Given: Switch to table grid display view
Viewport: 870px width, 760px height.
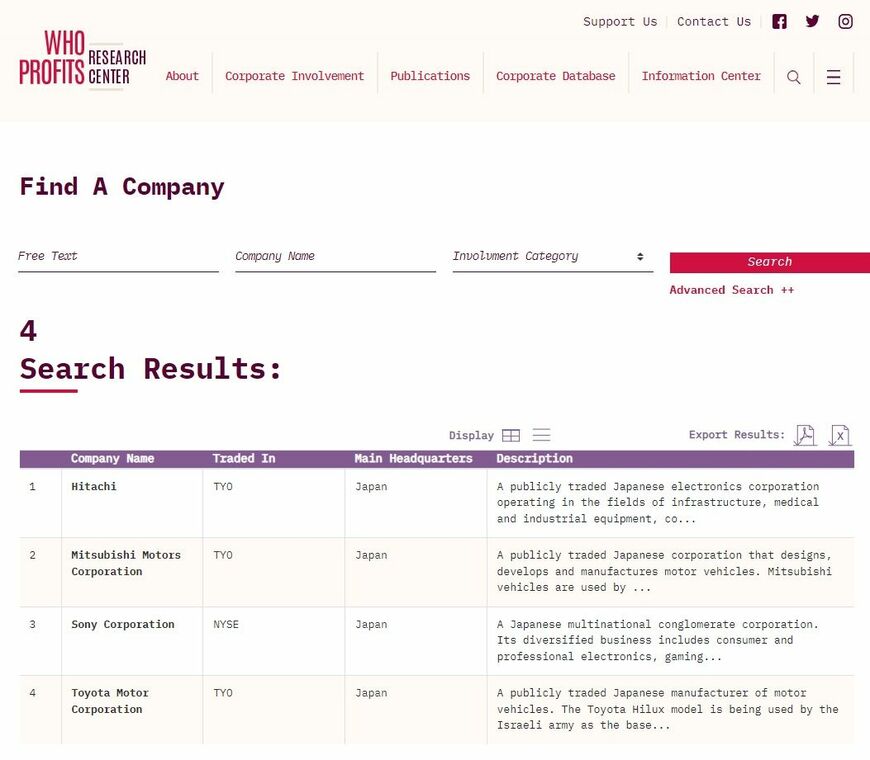Looking at the screenshot, I should coord(511,435).
